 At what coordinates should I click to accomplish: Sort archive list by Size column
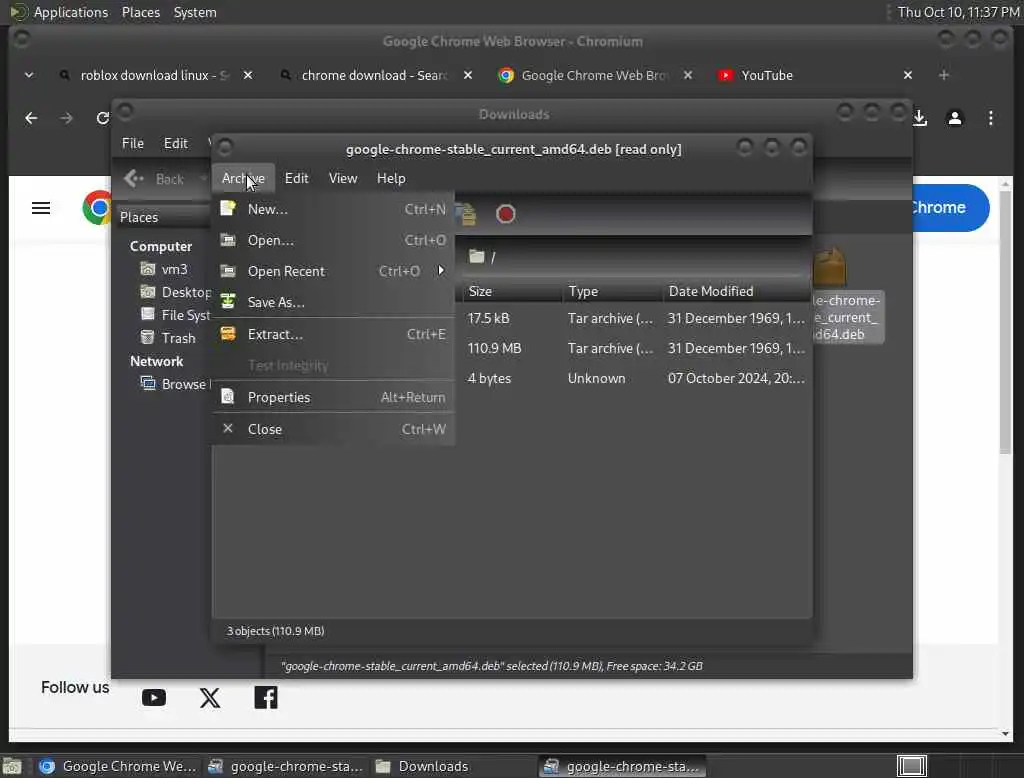pos(513,291)
